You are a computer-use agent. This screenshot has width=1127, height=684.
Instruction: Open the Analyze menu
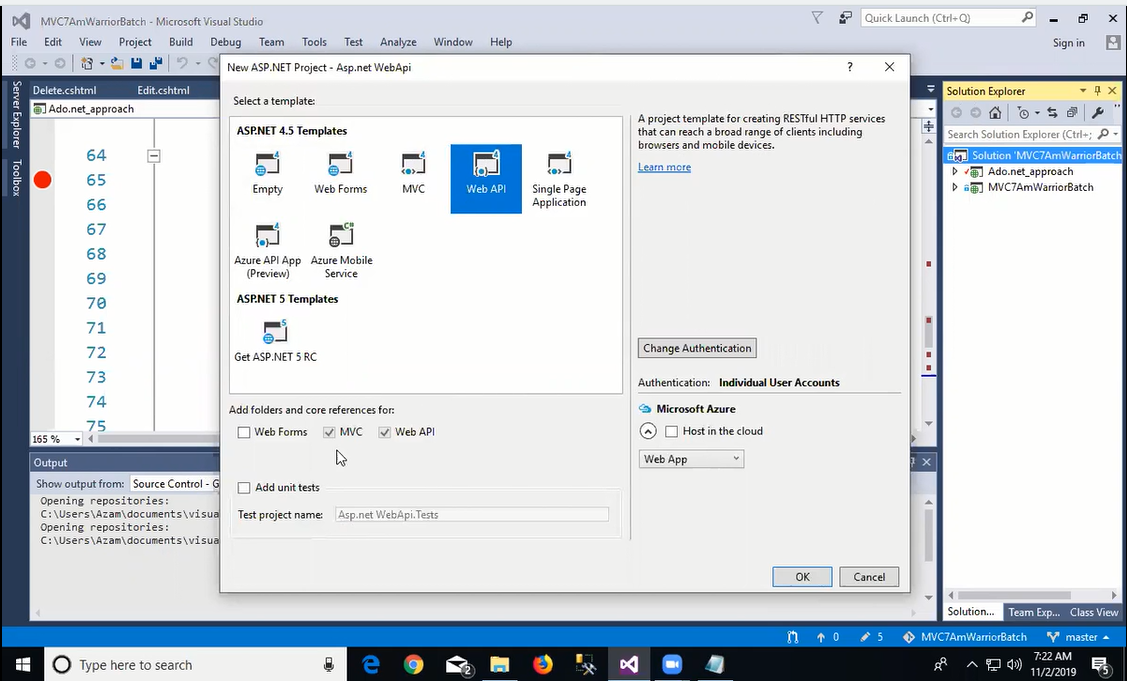coord(398,42)
